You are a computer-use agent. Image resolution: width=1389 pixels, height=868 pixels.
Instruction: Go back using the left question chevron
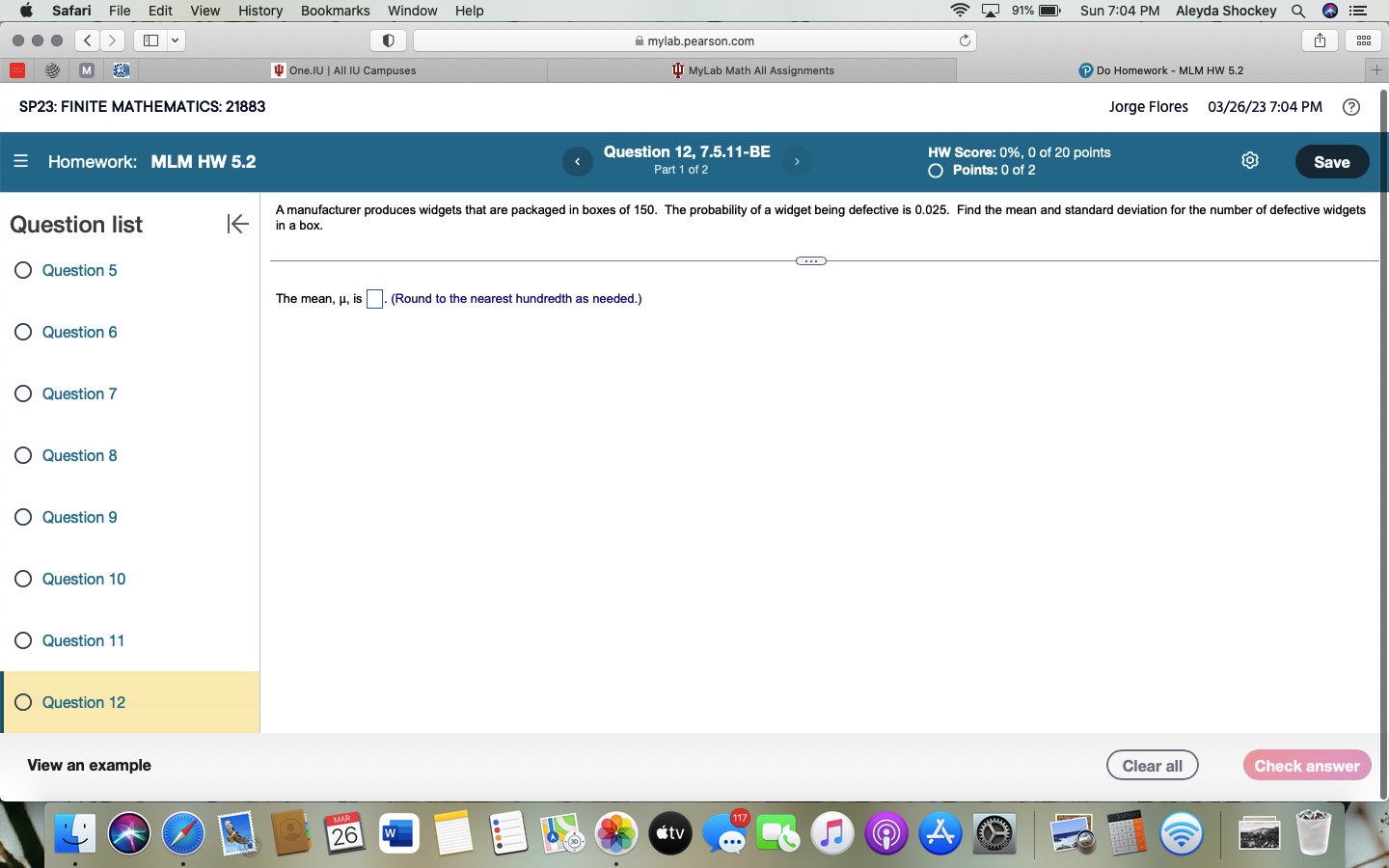point(577,162)
